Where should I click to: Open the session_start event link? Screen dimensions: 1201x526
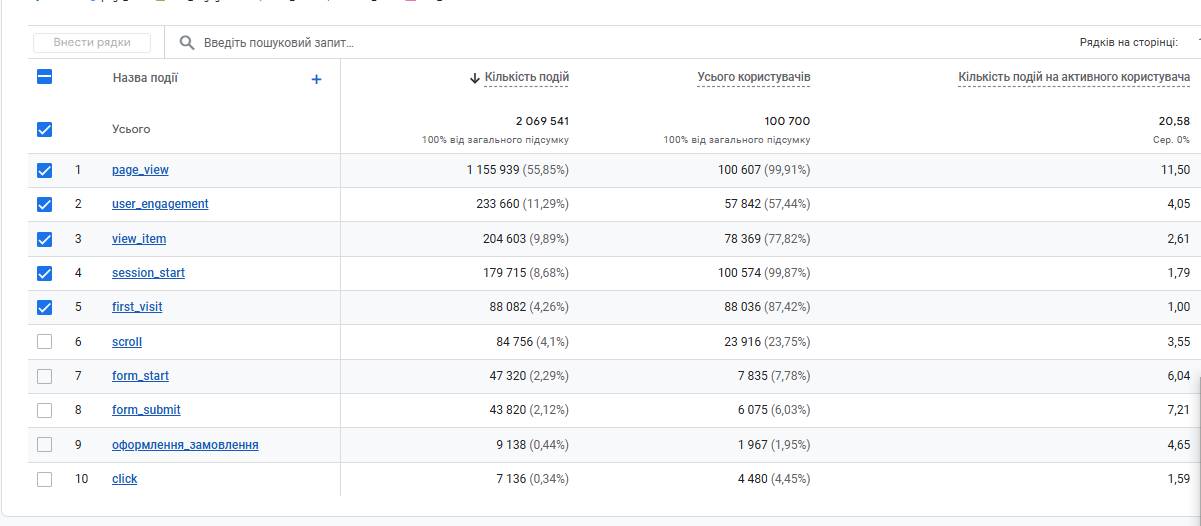point(148,273)
